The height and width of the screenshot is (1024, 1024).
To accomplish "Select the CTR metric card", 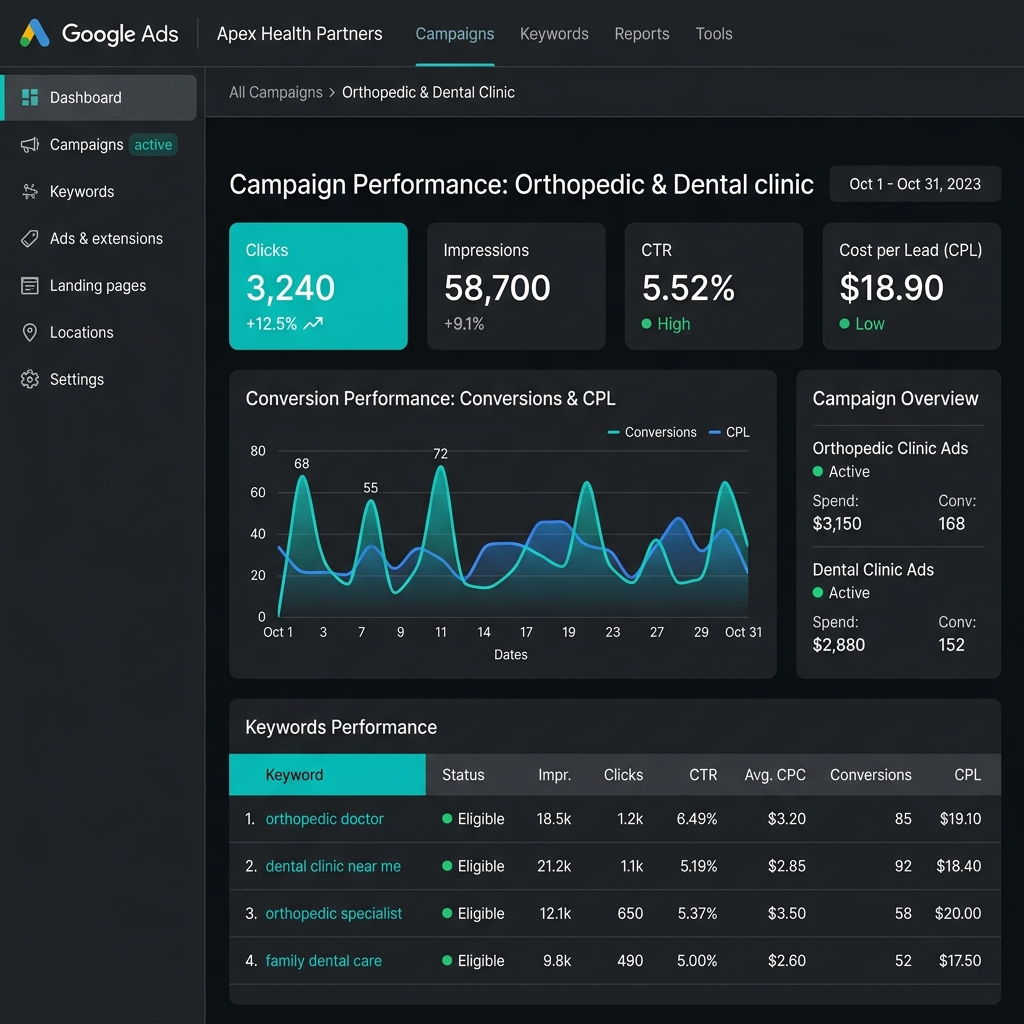I will [x=714, y=286].
